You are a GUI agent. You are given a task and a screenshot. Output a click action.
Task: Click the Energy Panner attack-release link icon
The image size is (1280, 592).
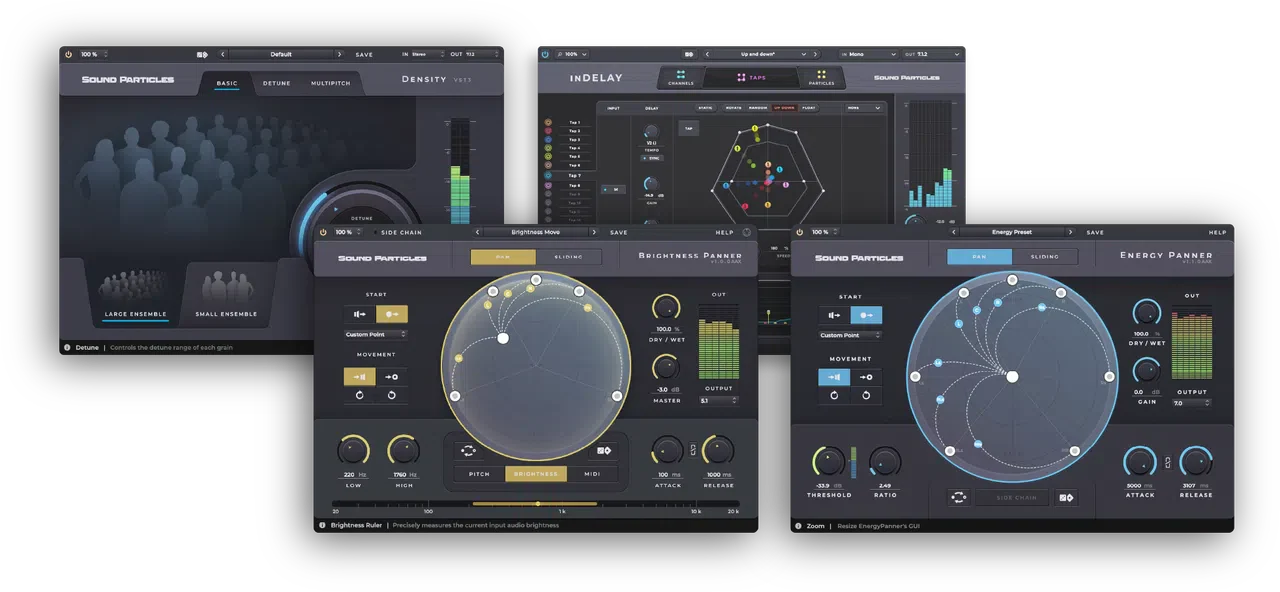[1168, 462]
